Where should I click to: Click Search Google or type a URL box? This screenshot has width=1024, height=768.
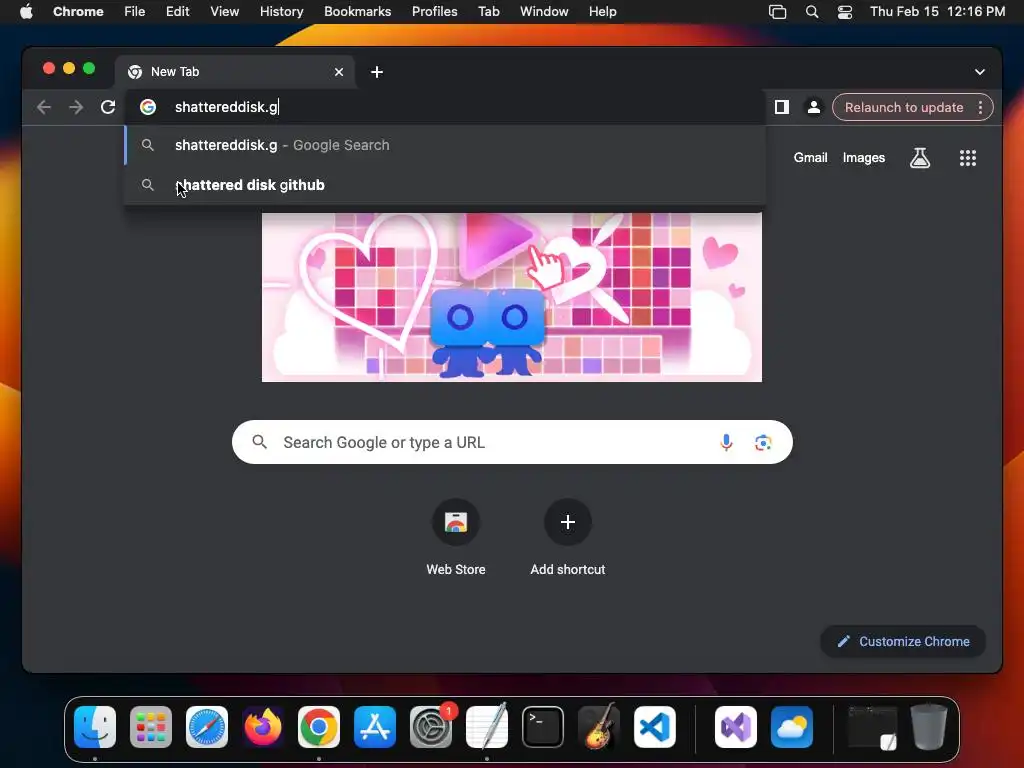(x=512, y=442)
